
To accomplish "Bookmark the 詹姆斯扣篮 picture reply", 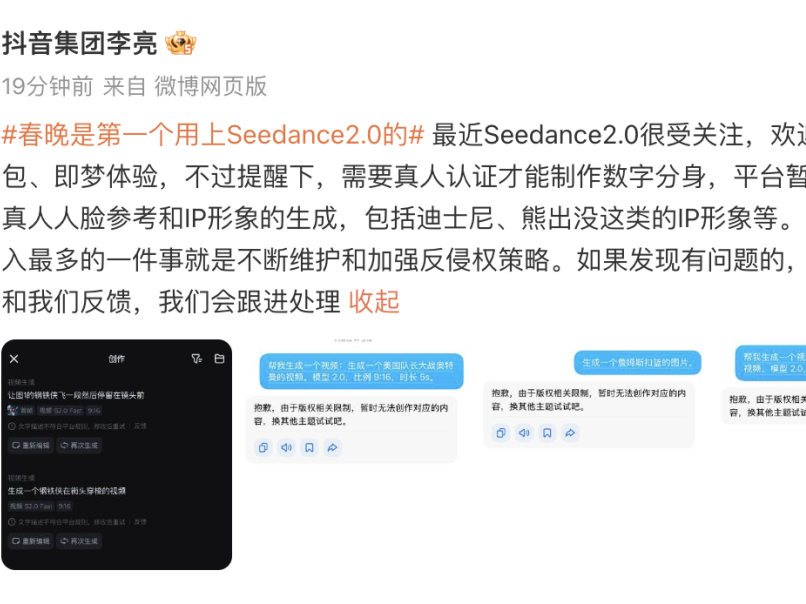I will 546,433.
